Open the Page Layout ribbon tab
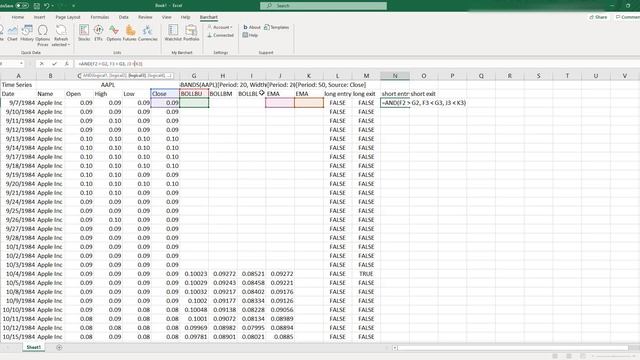This screenshot has height=360, width=640. click(x=68, y=17)
